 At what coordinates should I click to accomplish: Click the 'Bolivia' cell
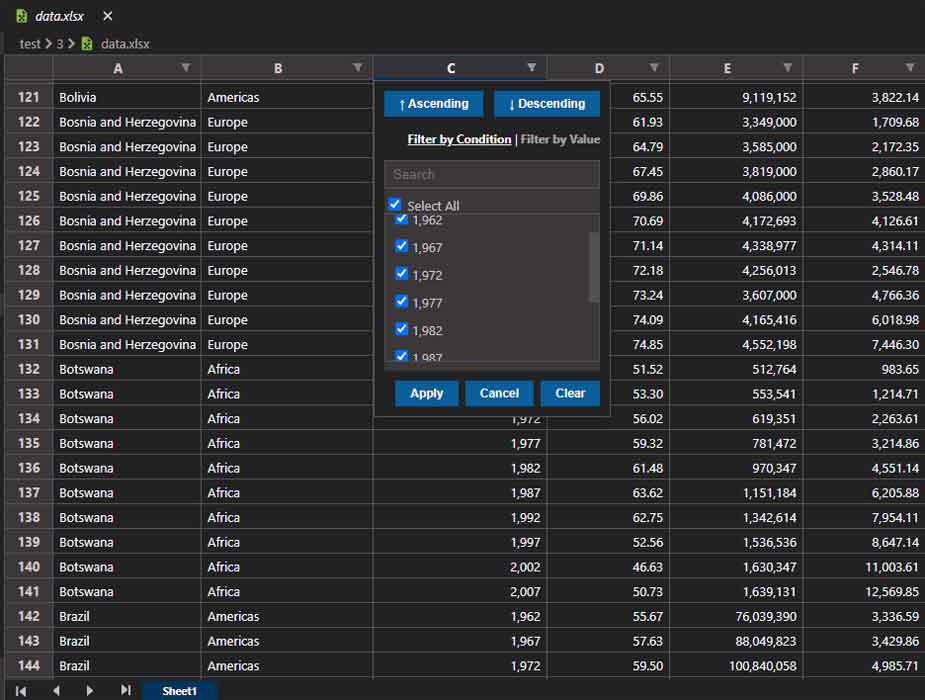pos(127,97)
